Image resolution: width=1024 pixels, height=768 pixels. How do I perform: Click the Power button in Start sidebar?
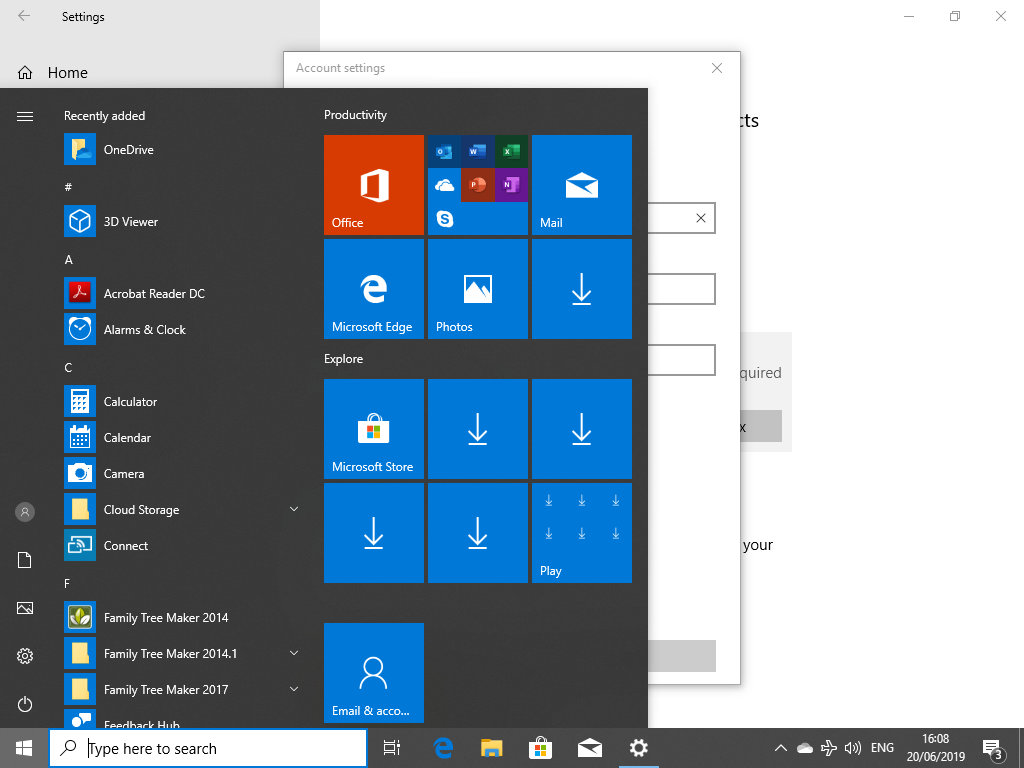coord(25,704)
